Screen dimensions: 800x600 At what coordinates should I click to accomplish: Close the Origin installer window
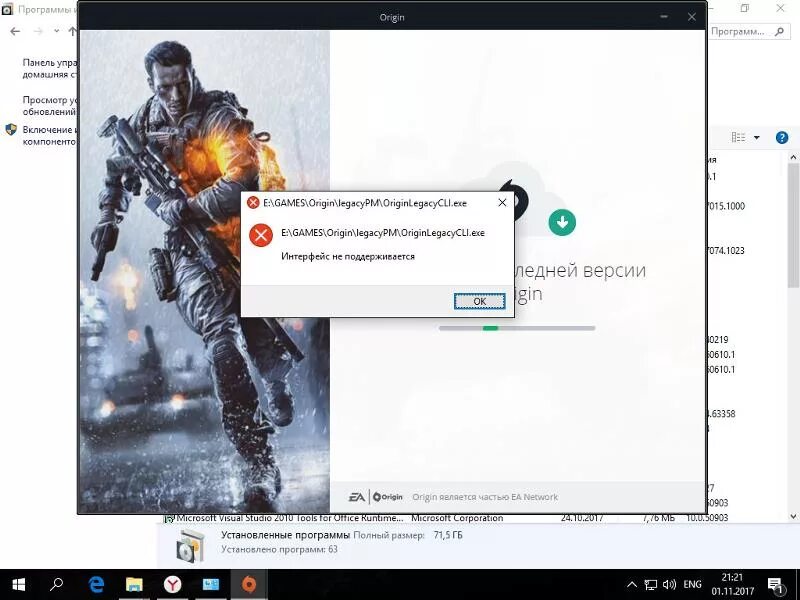692,17
